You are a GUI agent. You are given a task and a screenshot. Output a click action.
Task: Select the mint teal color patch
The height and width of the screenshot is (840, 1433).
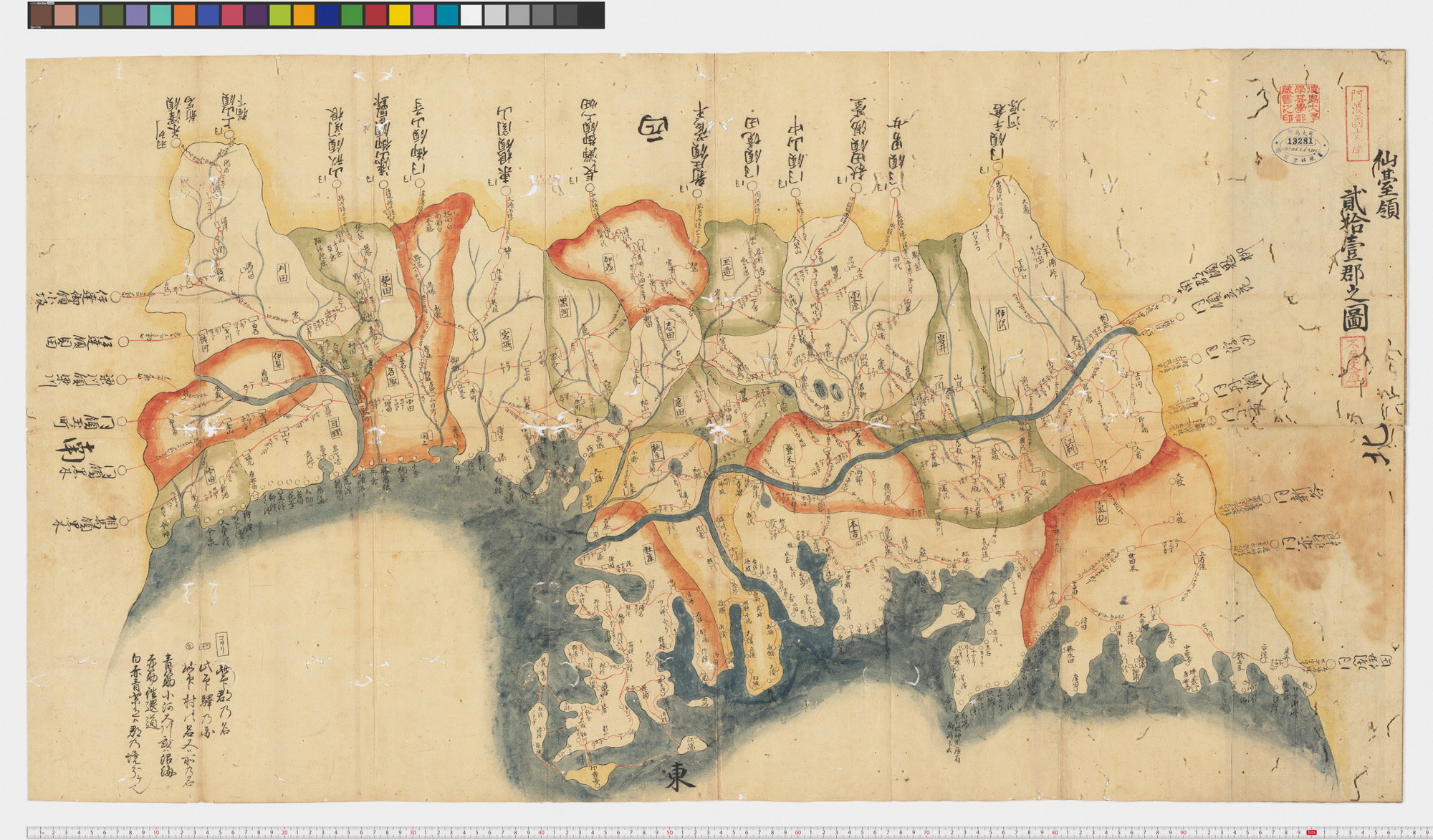click(160, 15)
